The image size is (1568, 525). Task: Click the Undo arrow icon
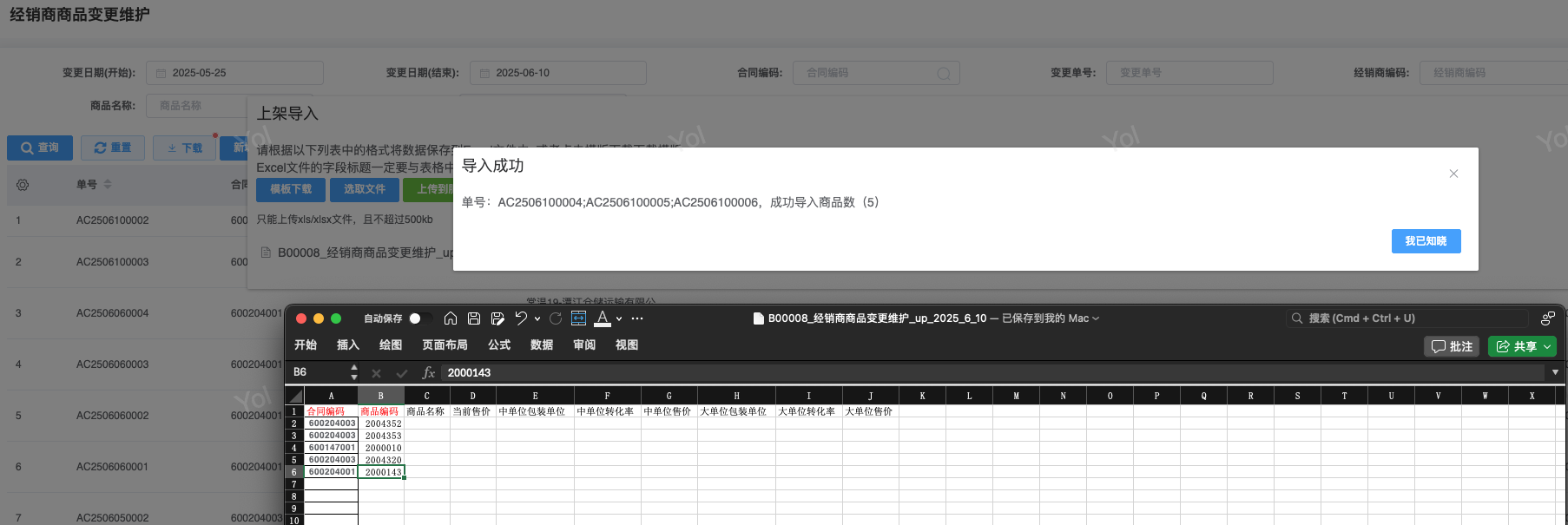(521, 318)
